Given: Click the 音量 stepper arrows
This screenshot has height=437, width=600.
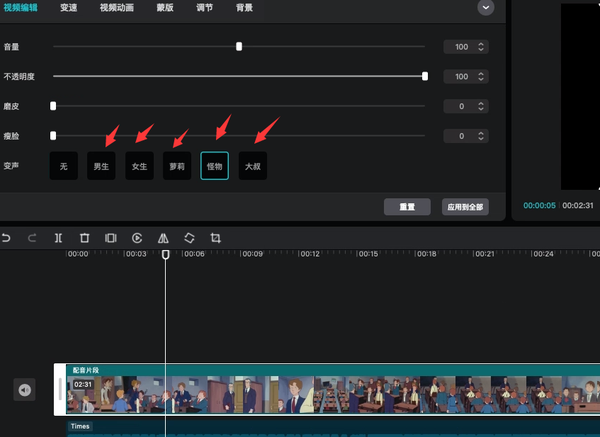Looking at the screenshot, I should tap(481, 47).
